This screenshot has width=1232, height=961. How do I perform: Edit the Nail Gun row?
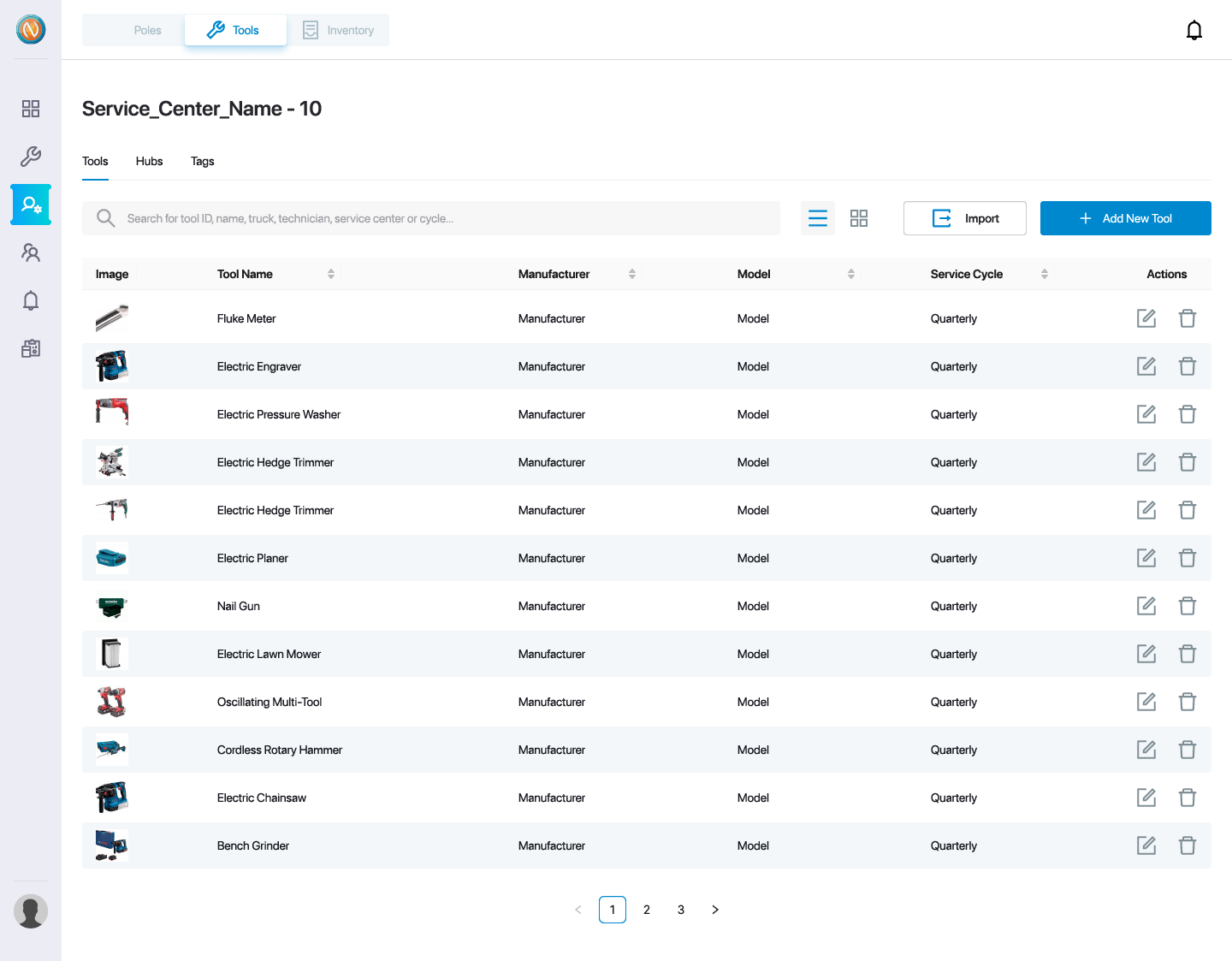[1146, 606]
